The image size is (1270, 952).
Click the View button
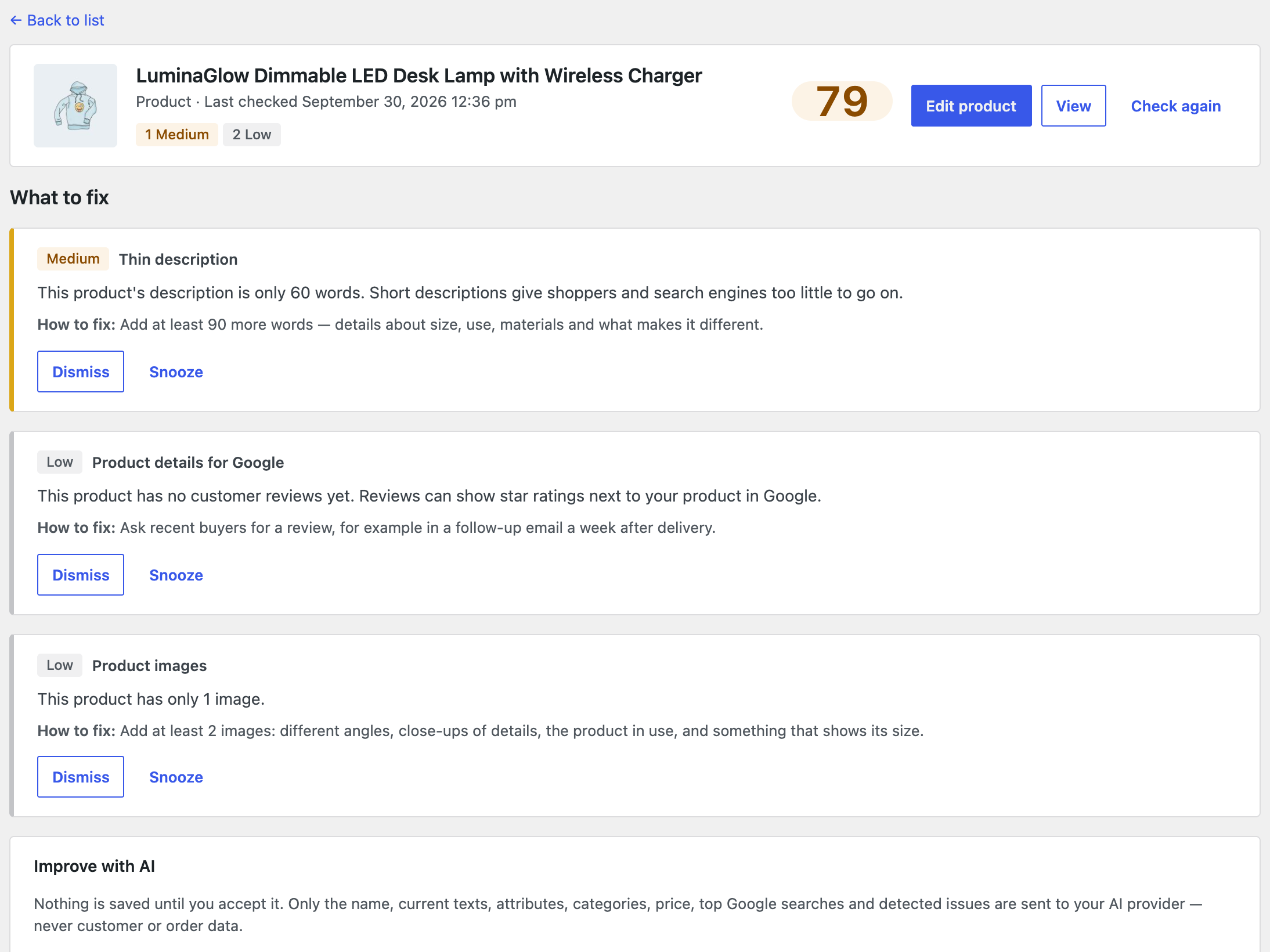pyautogui.click(x=1073, y=106)
